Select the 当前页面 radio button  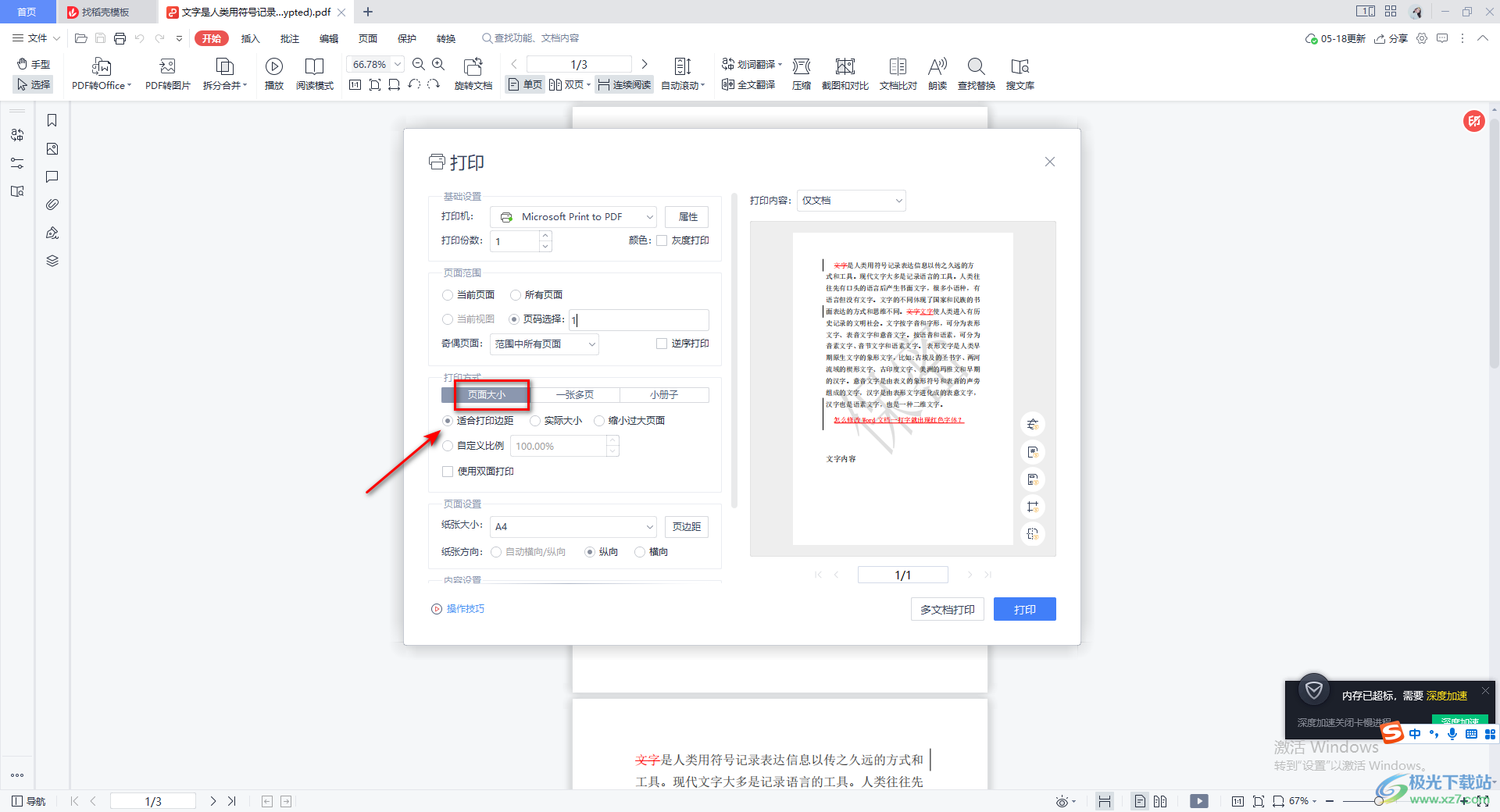pyautogui.click(x=448, y=295)
